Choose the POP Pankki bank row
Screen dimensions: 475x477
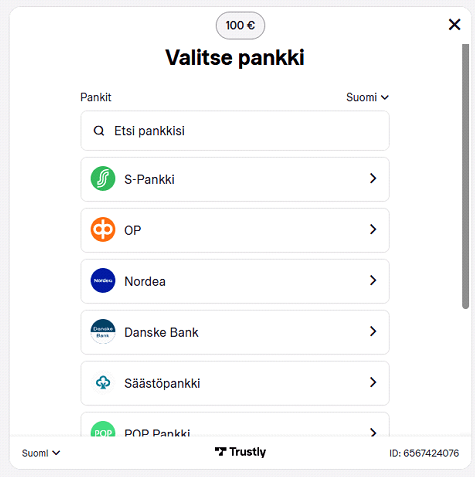pos(235,424)
